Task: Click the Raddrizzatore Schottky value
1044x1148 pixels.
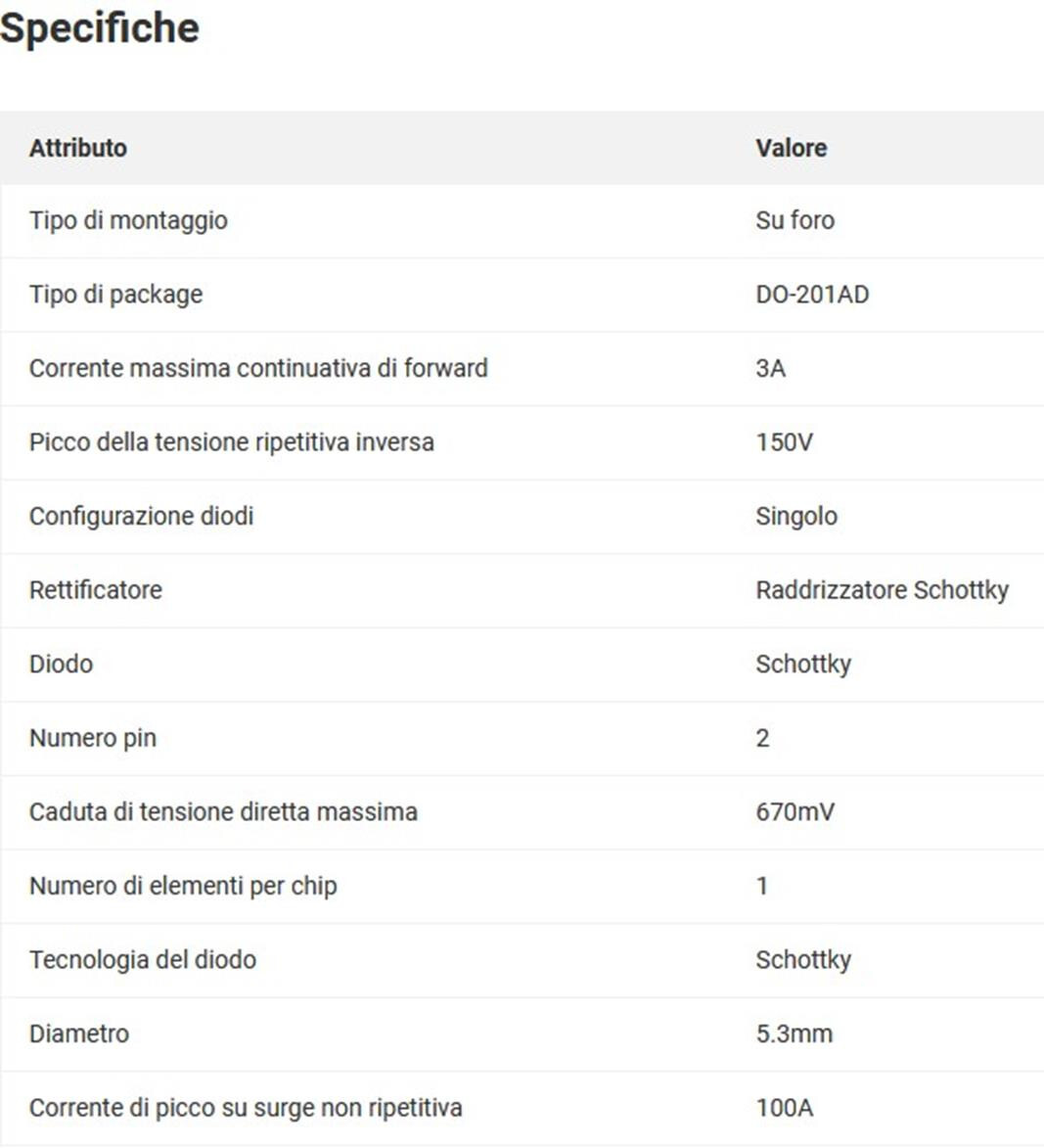Action: 883,590
